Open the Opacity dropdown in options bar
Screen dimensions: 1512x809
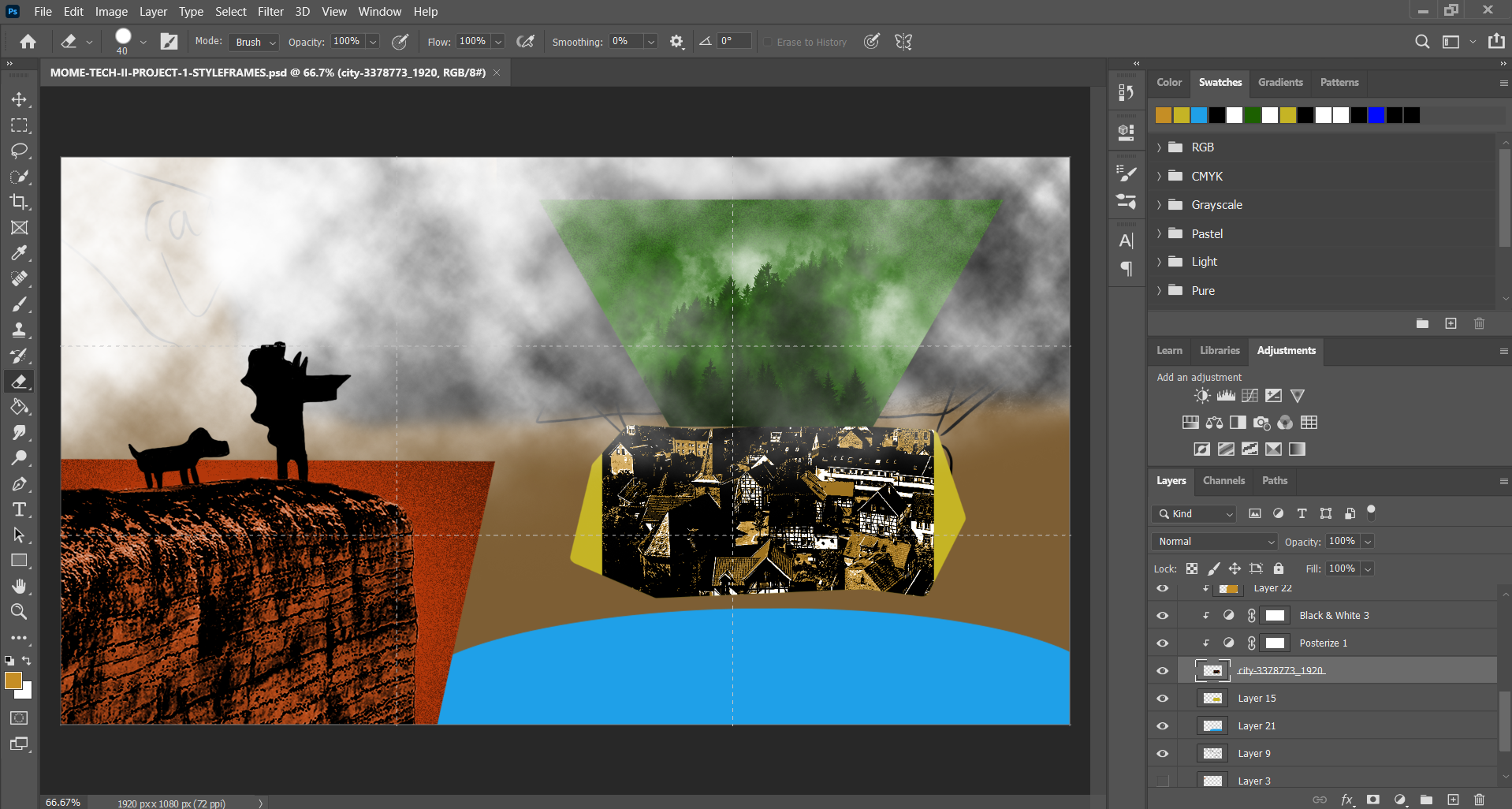click(x=373, y=42)
